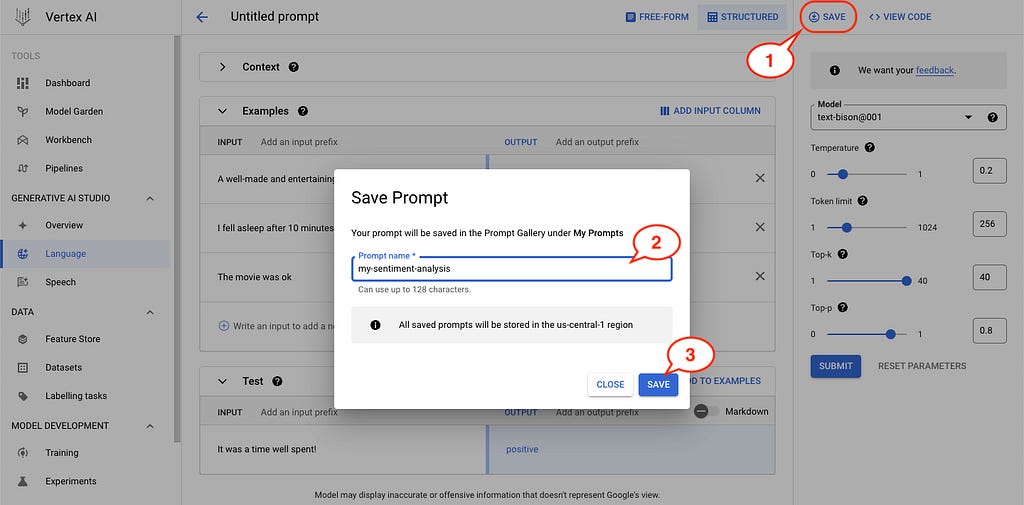Remove the 'The movie was ok' example row

pyautogui.click(x=760, y=276)
